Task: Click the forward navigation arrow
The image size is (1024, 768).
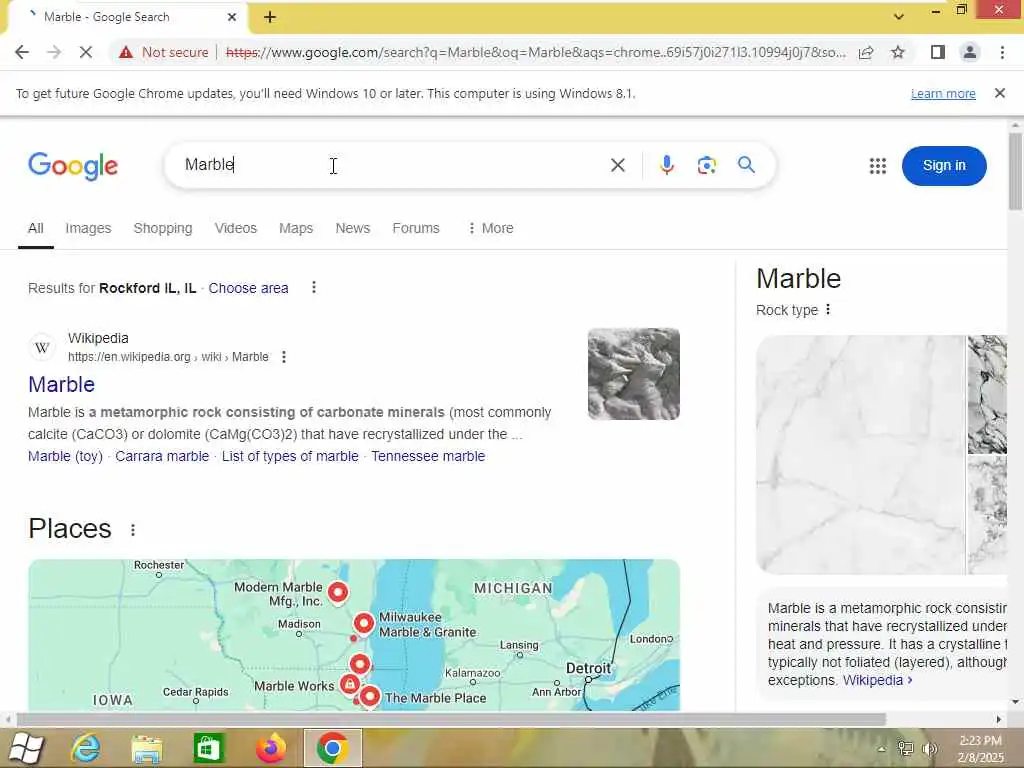Action: click(x=54, y=52)
